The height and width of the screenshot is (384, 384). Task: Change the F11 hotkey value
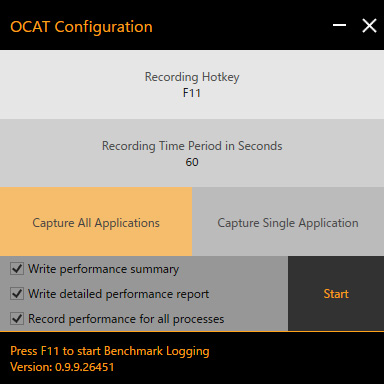(192, 93)
